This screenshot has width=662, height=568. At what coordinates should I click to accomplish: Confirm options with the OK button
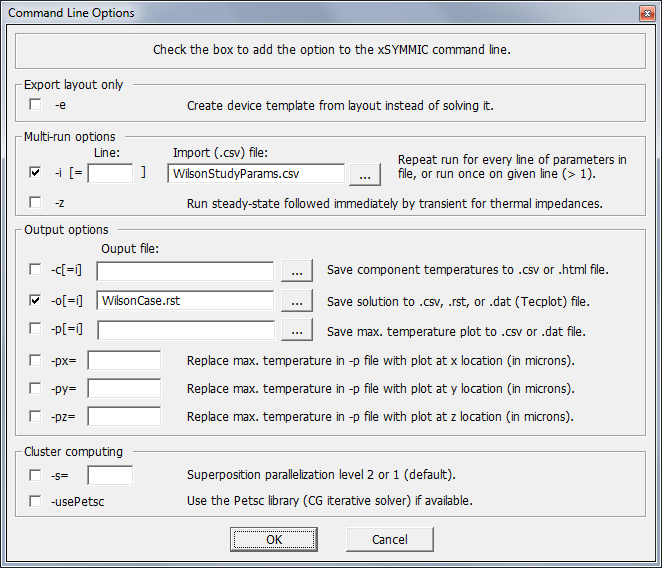(x=274, y=539)
